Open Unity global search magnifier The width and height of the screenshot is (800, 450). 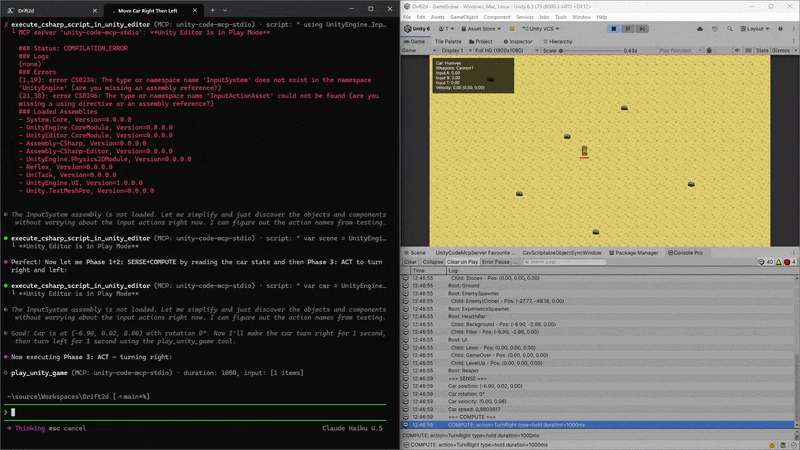tap(730, 29)
